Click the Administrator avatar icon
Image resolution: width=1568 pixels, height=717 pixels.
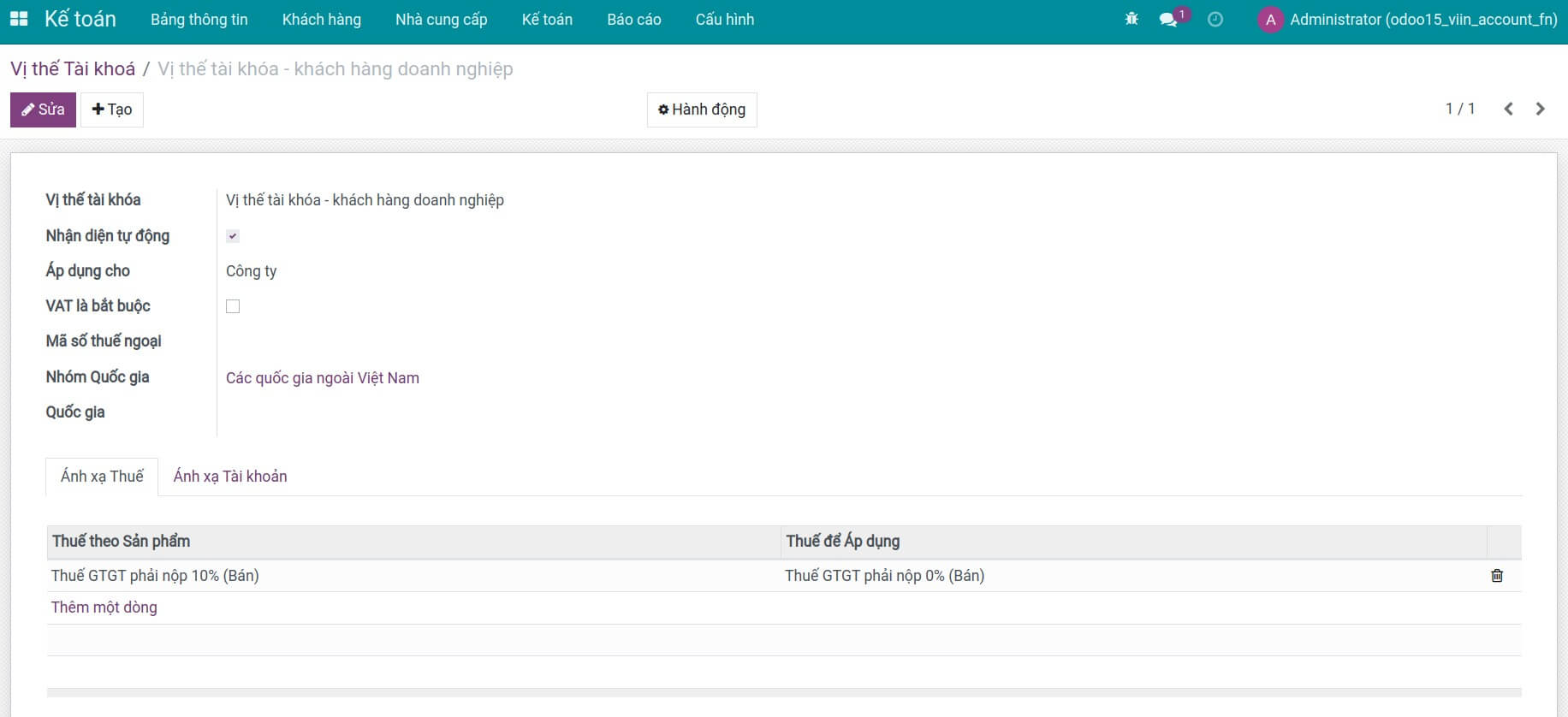pyautogui.click(x=1270, y=20)
